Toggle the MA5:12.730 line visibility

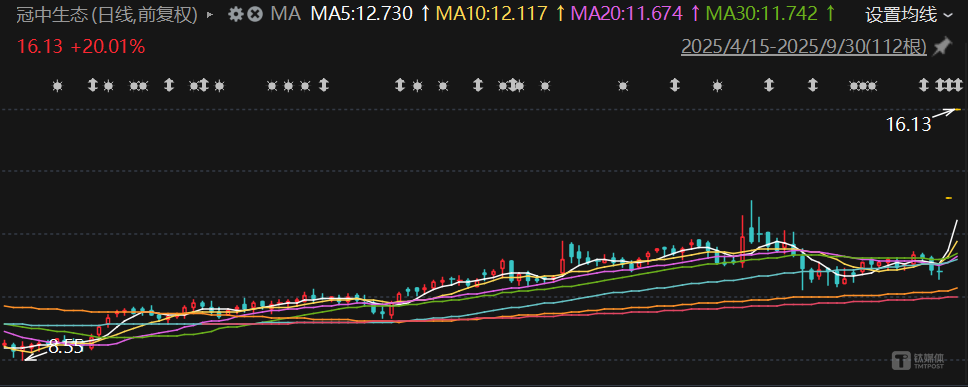point(370,13)
